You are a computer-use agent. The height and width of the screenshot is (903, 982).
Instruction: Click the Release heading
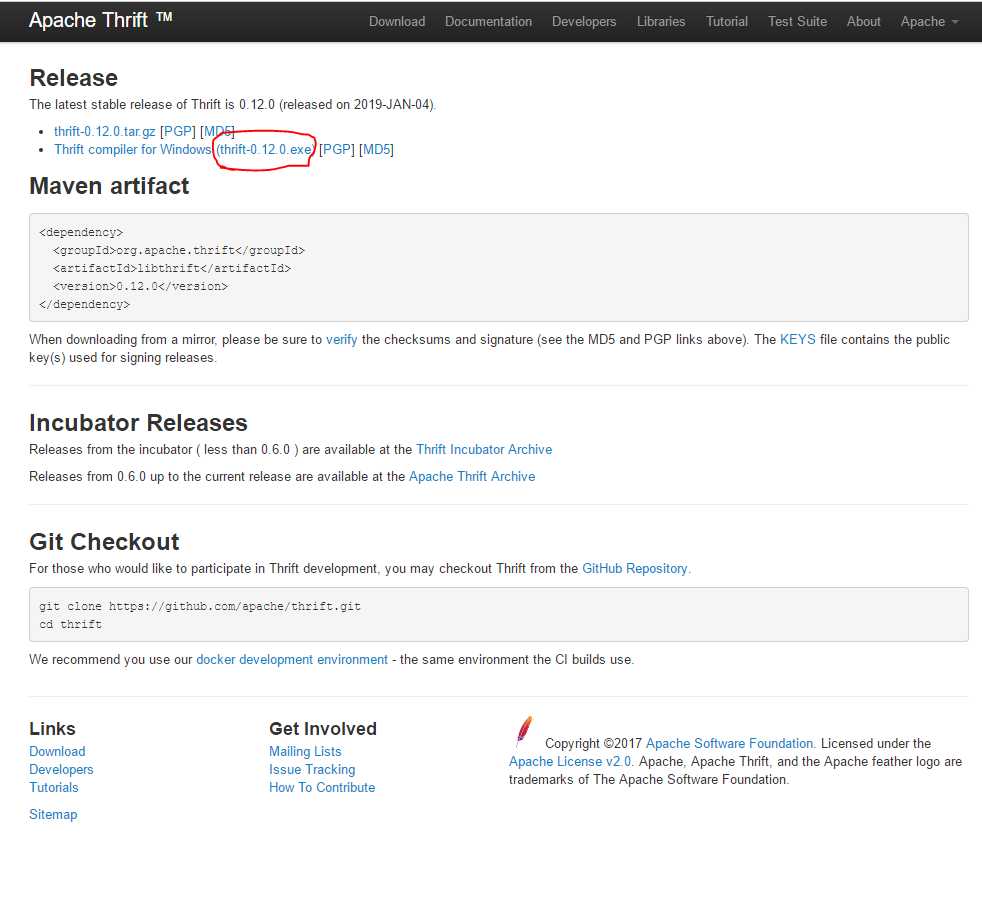(73, 78)
